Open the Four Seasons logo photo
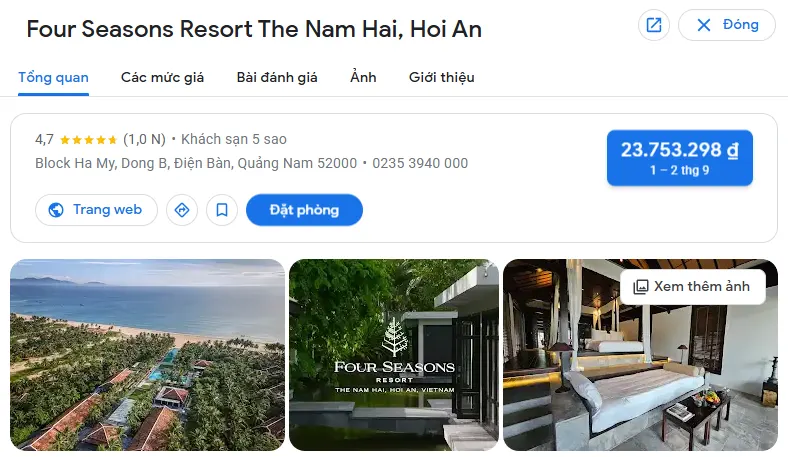The width and height of the screenshot is (788, 457). (x=393, y=354)
